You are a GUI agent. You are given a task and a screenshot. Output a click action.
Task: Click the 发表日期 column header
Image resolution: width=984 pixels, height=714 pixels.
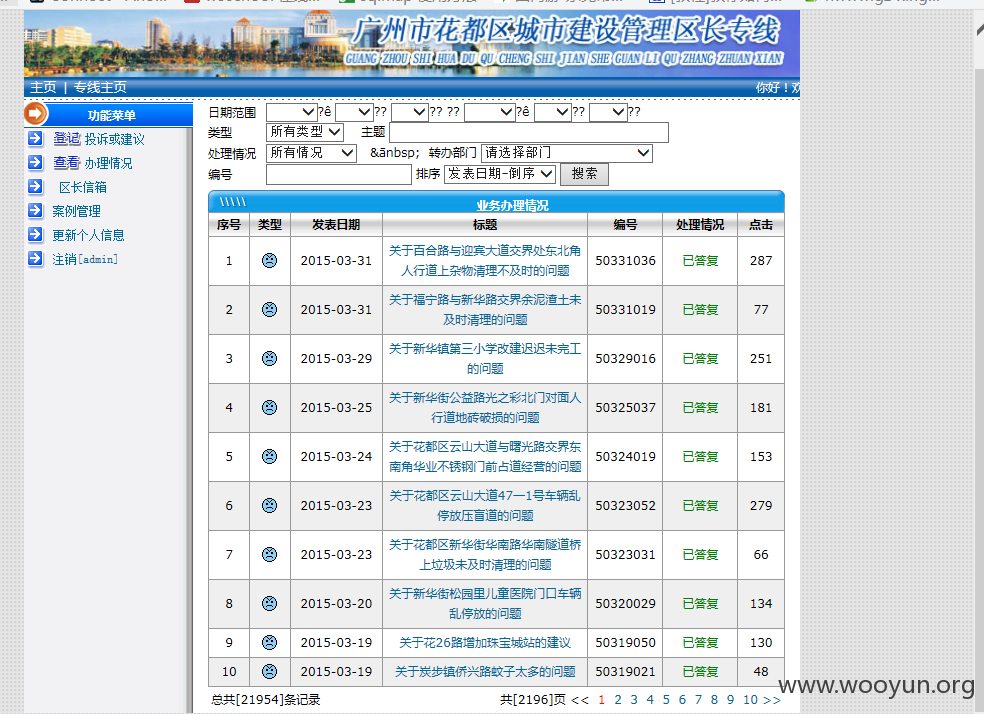coord(336,225)
